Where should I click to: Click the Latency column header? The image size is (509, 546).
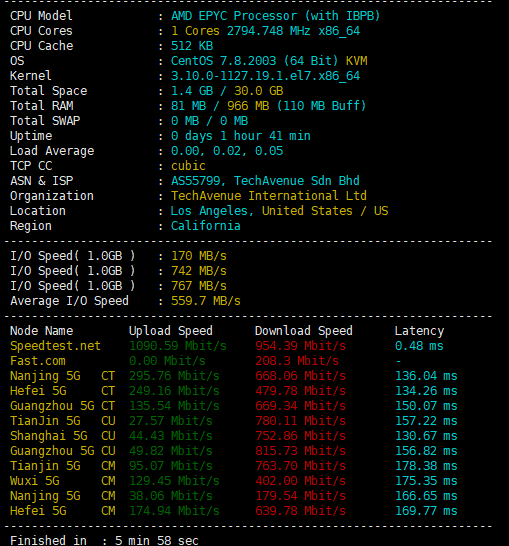coord(420,331)
